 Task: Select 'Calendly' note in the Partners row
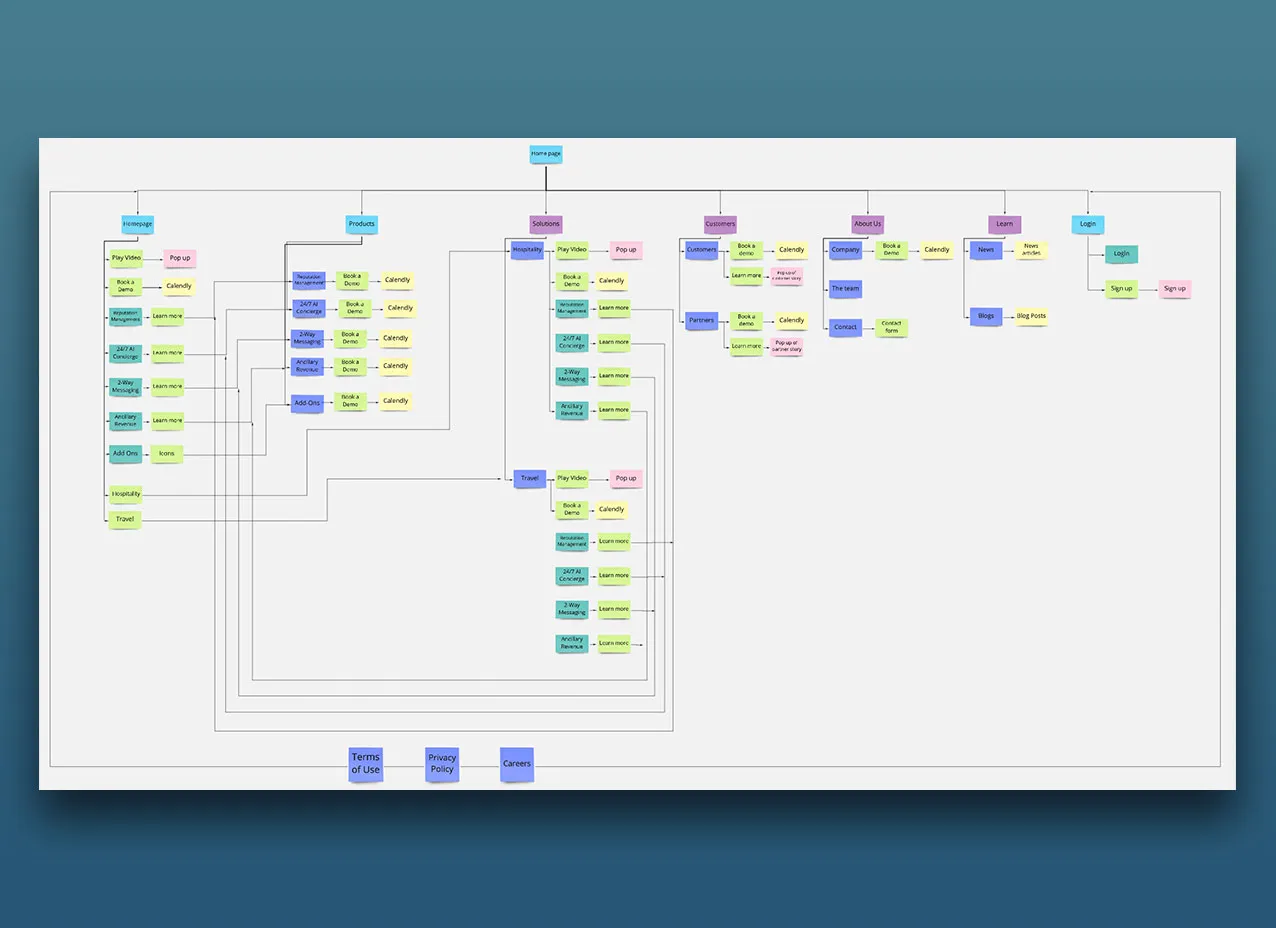[x=792, y=321]
